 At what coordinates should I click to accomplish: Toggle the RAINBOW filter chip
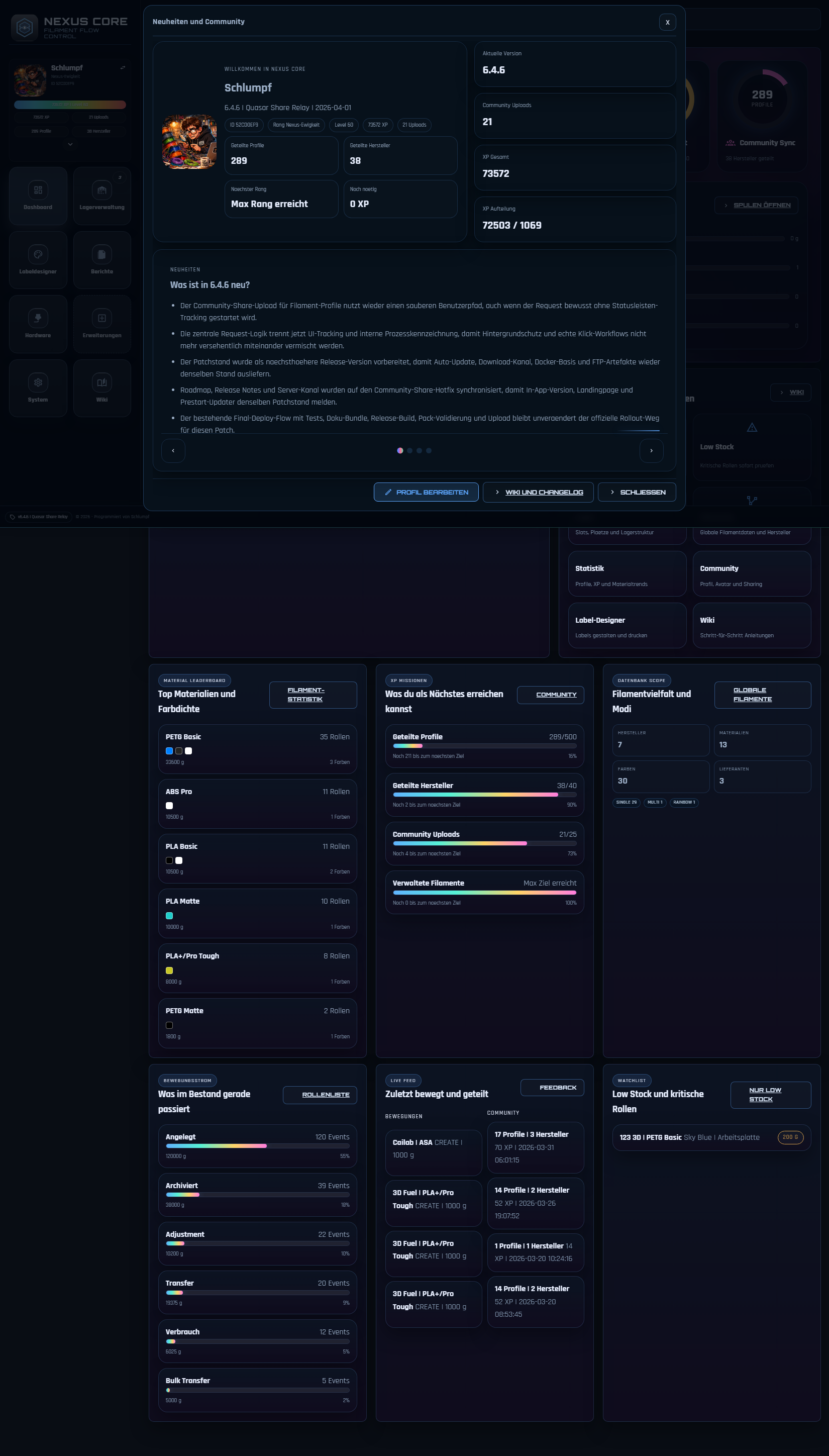[x=684, y=802]
